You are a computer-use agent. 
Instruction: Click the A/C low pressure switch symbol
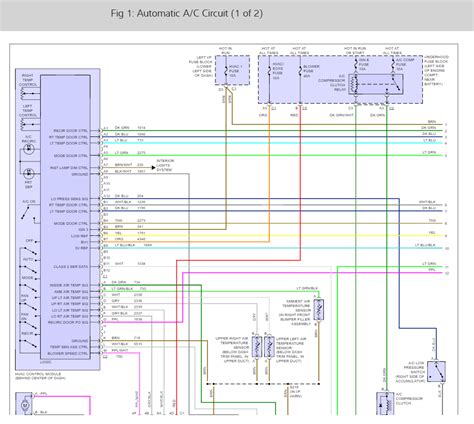(437, 371)
